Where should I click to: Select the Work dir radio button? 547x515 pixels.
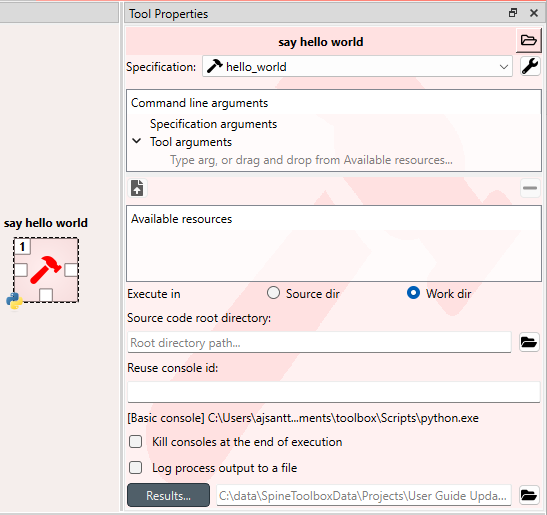(413, 293)
